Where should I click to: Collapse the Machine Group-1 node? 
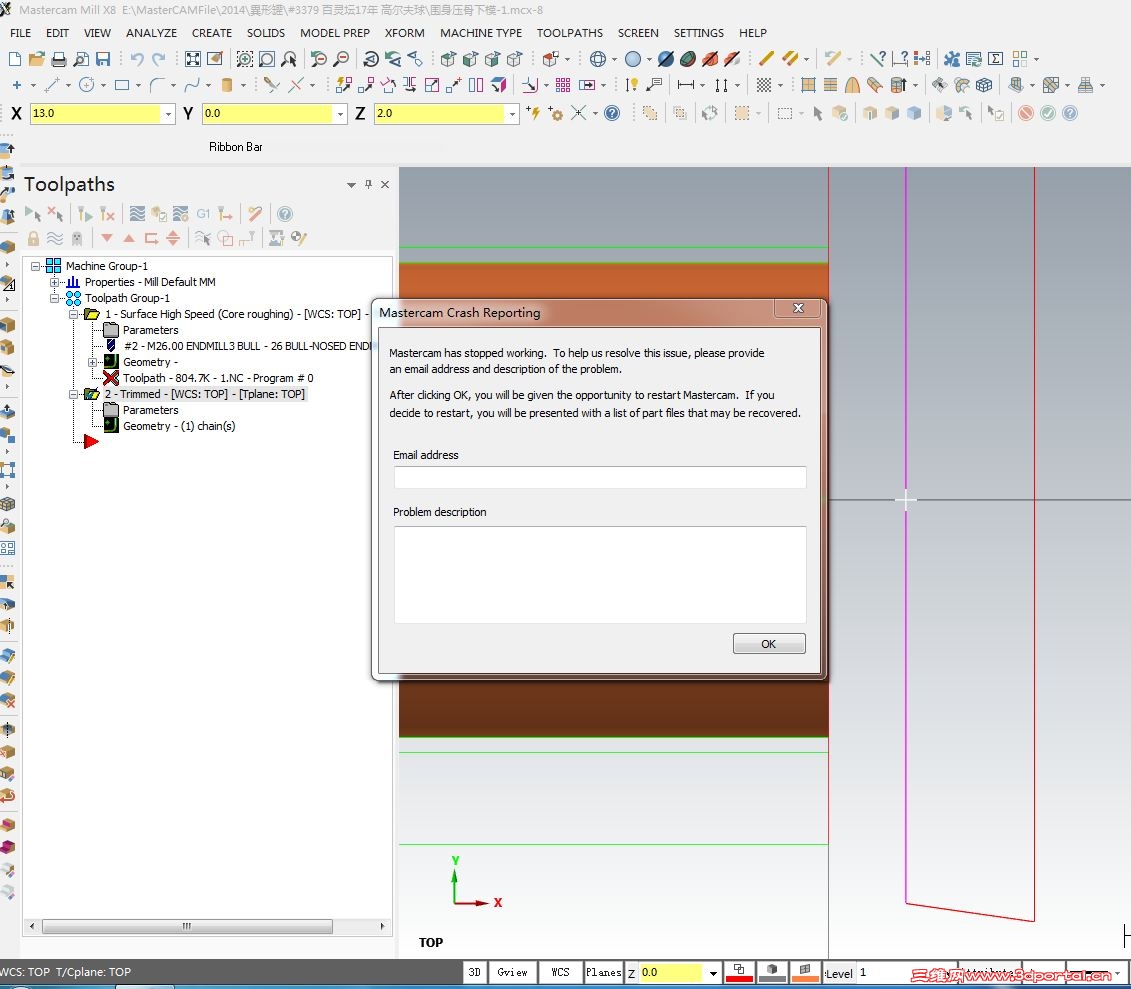pos(35,266)
